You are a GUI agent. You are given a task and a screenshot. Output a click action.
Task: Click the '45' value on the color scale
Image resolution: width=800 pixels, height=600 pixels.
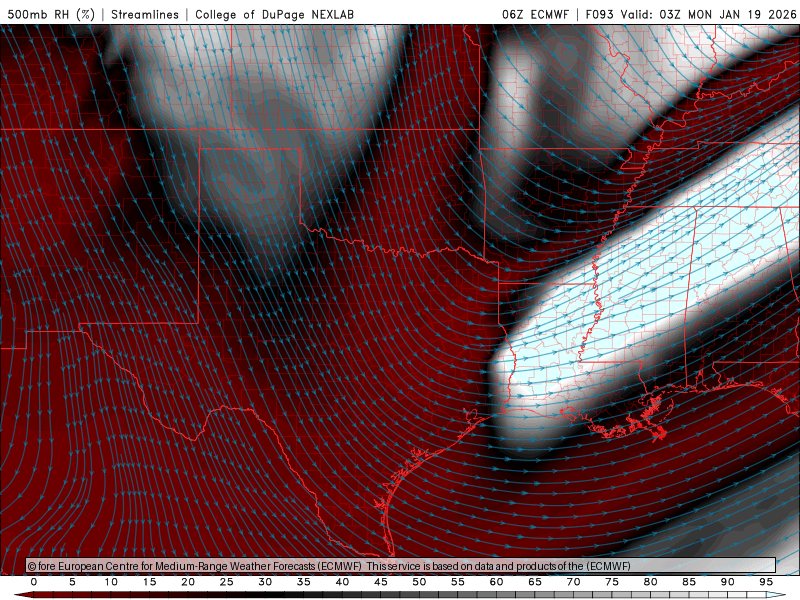(x=381, y=582)
